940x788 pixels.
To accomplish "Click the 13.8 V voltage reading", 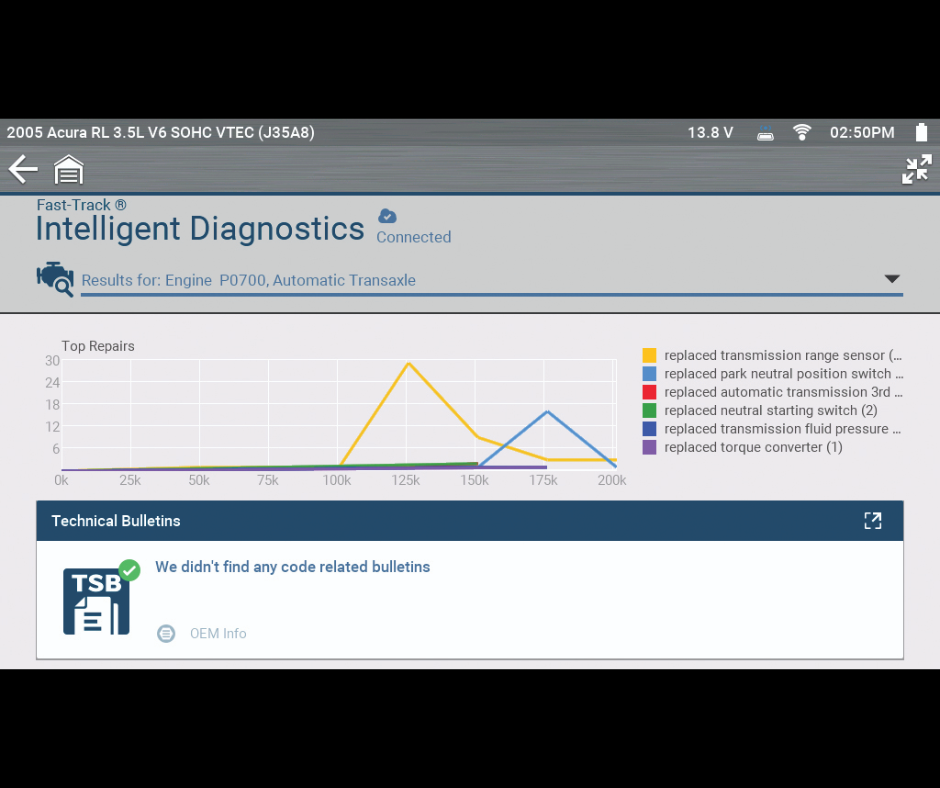I will point(710,133).
